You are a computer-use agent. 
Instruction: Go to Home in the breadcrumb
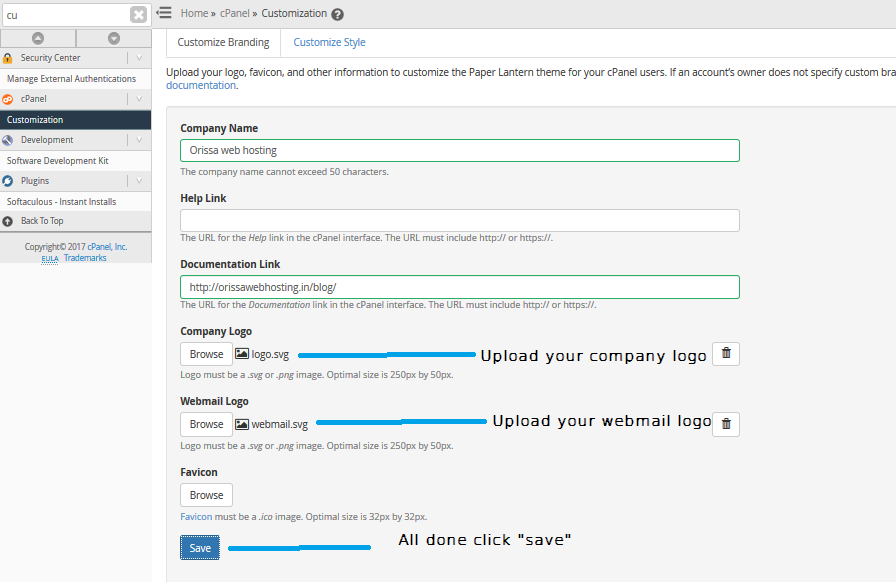click(194, 13)
